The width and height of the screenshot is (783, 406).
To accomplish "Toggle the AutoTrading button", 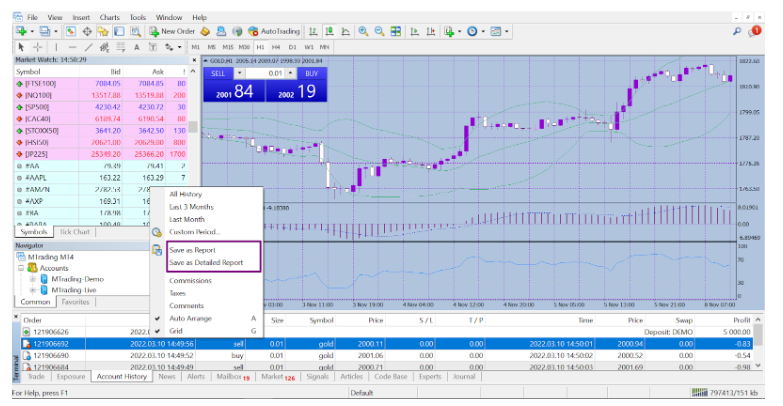I will pos(274,31).
